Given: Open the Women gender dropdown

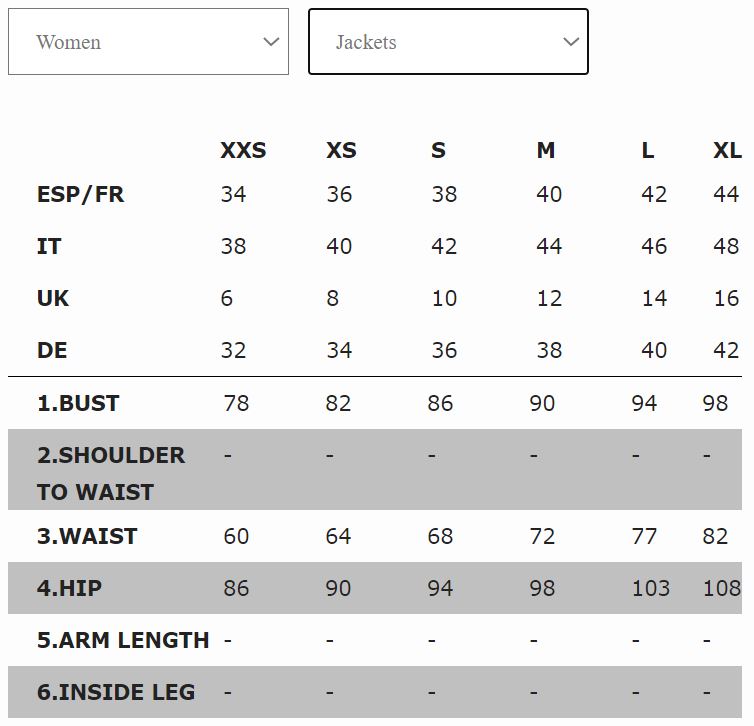Looking at the screenshot, I should (x=148, y=41).
